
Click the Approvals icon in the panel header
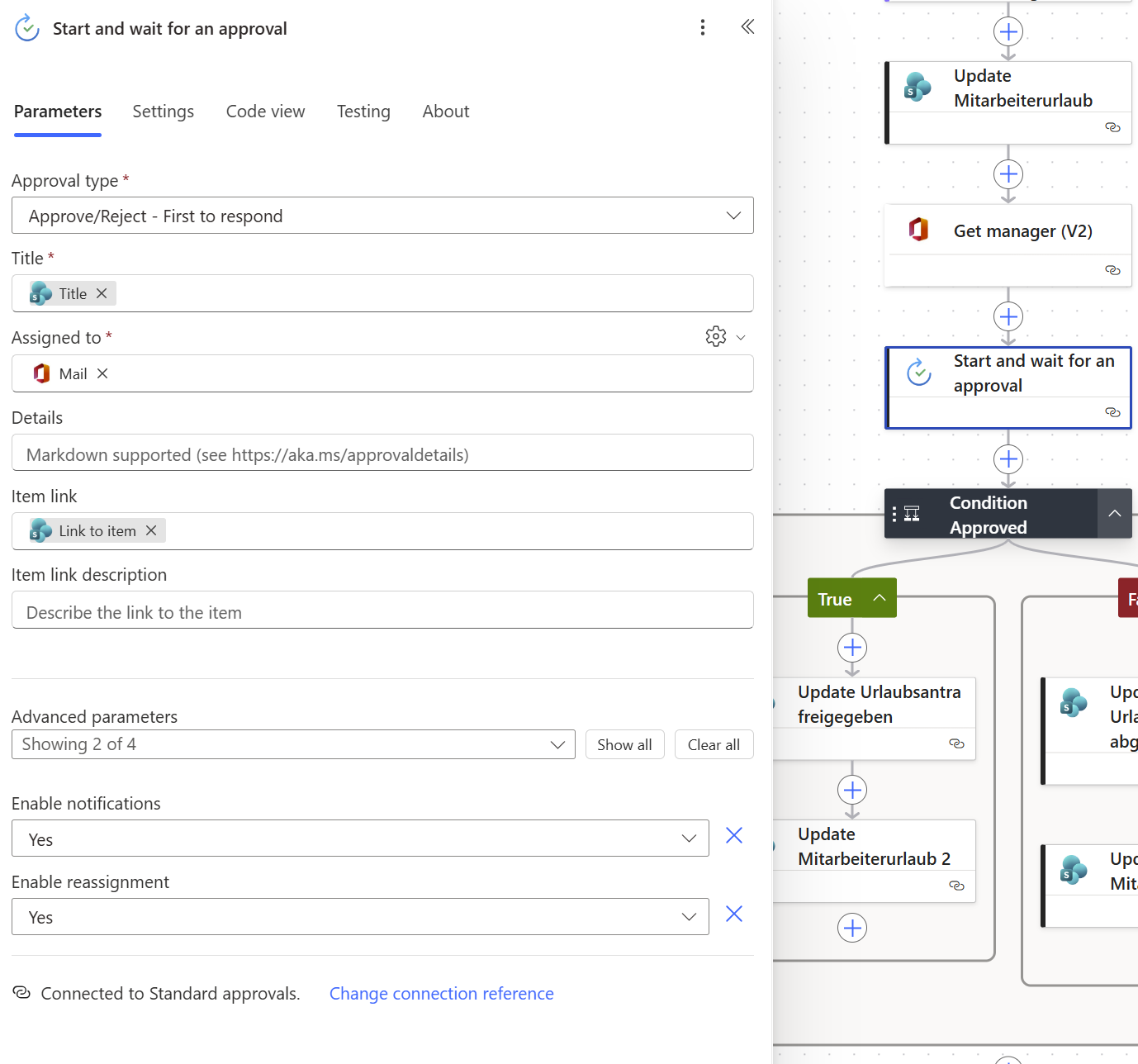point(26,27)
